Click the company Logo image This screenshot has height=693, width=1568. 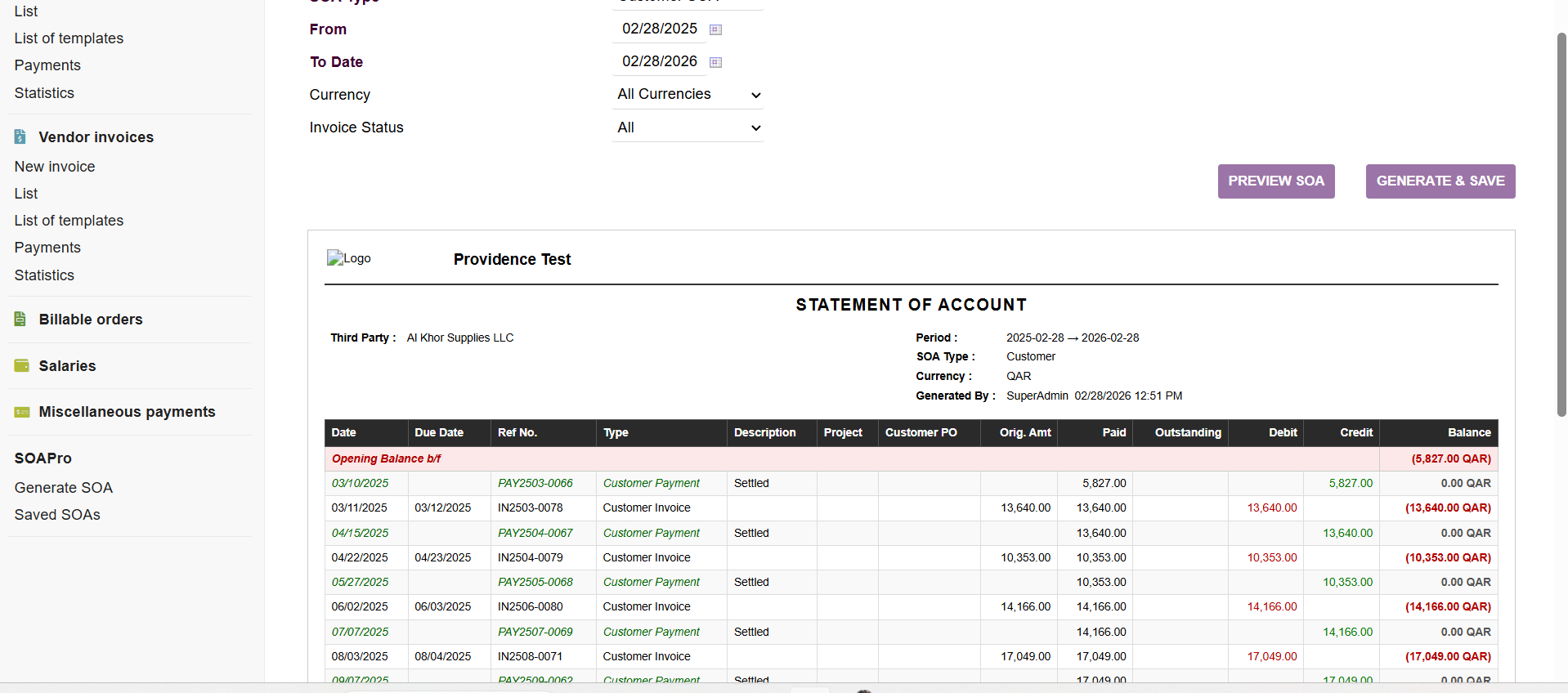349,258
